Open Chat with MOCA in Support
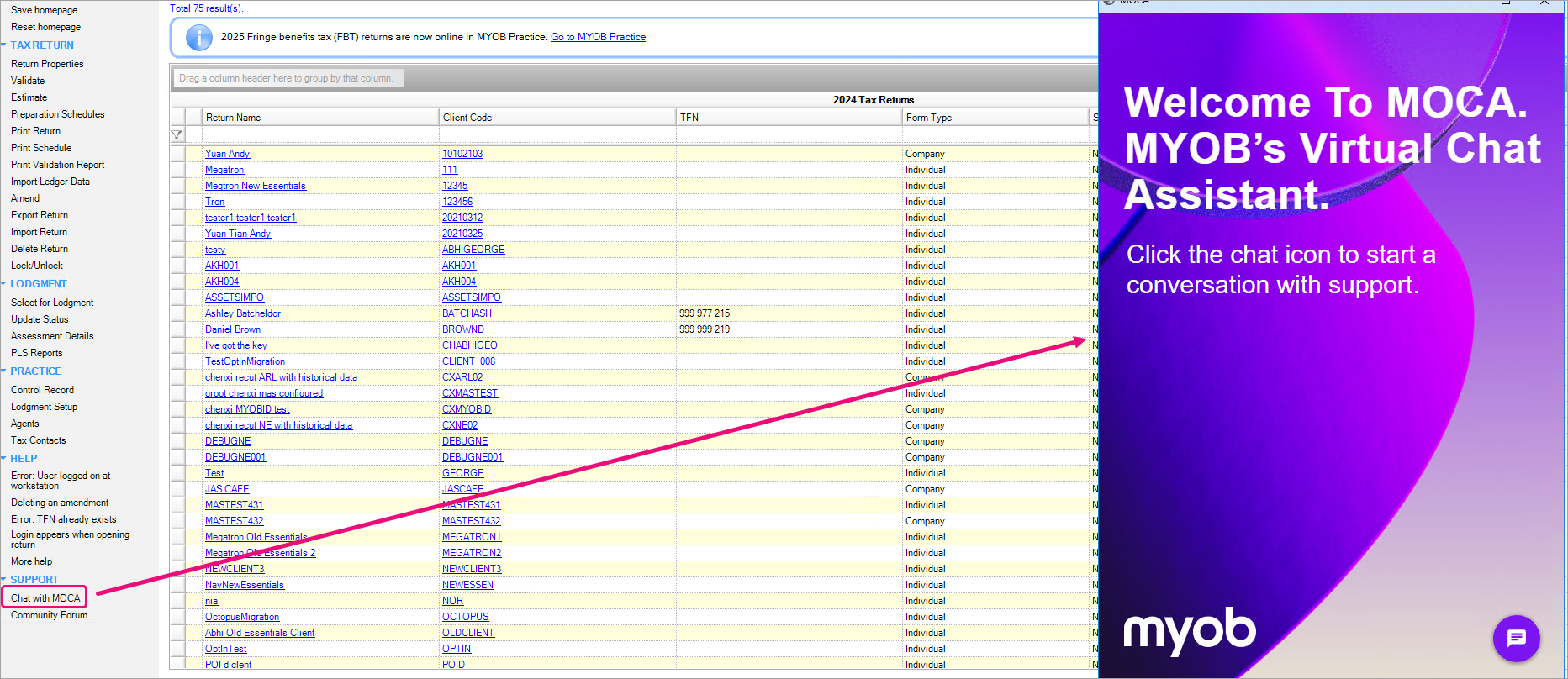The image size is (1568, 679). tap(45, 598)
